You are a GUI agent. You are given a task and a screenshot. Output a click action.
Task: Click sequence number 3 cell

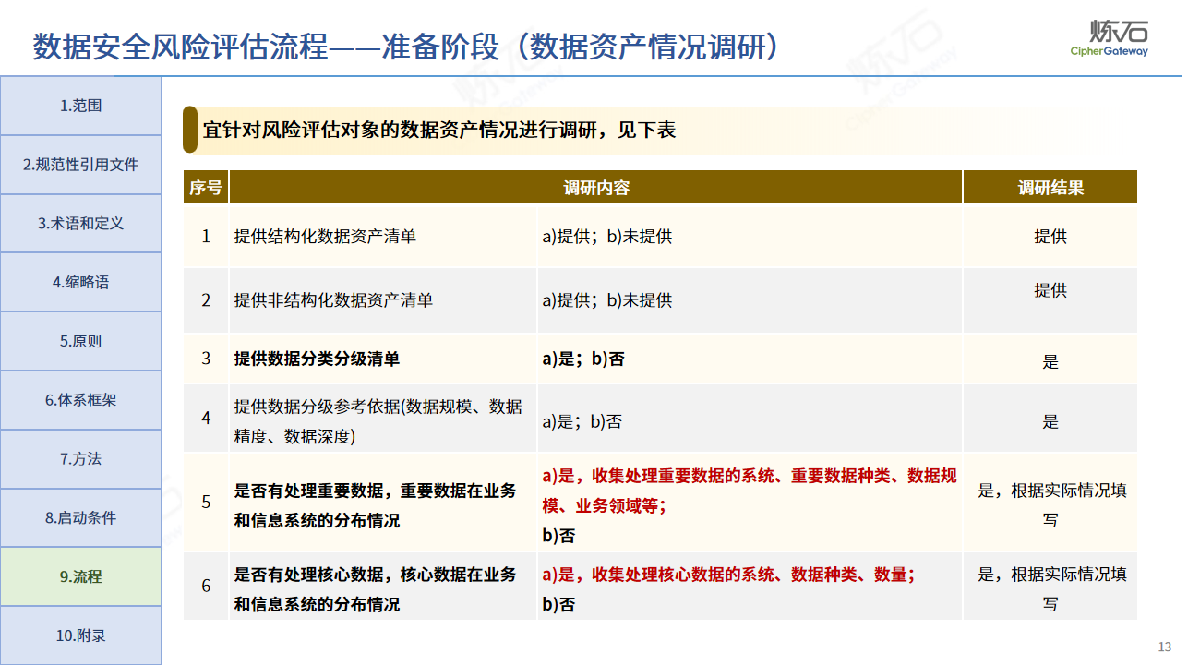(x=206, y=358)
